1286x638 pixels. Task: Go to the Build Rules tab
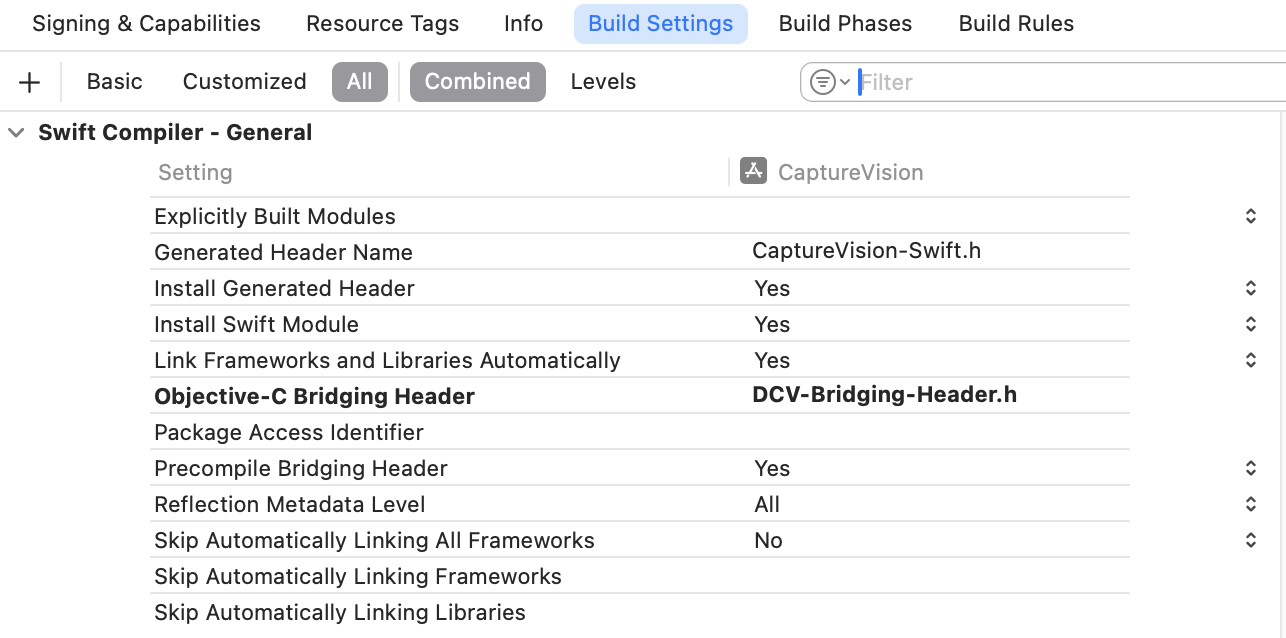point(1016,24)
